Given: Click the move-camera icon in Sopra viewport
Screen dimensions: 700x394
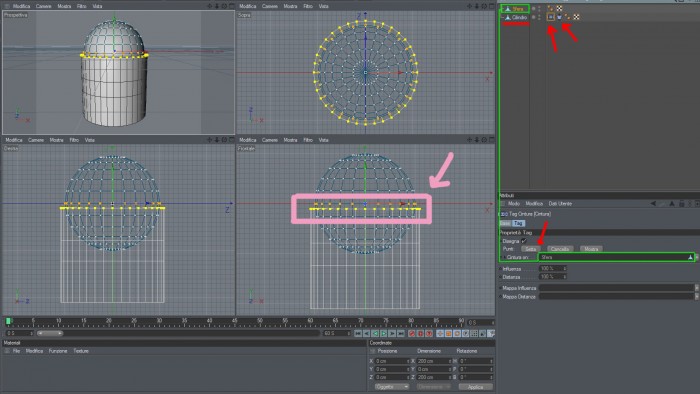Looking at the screenshot, I should [469, 6].
